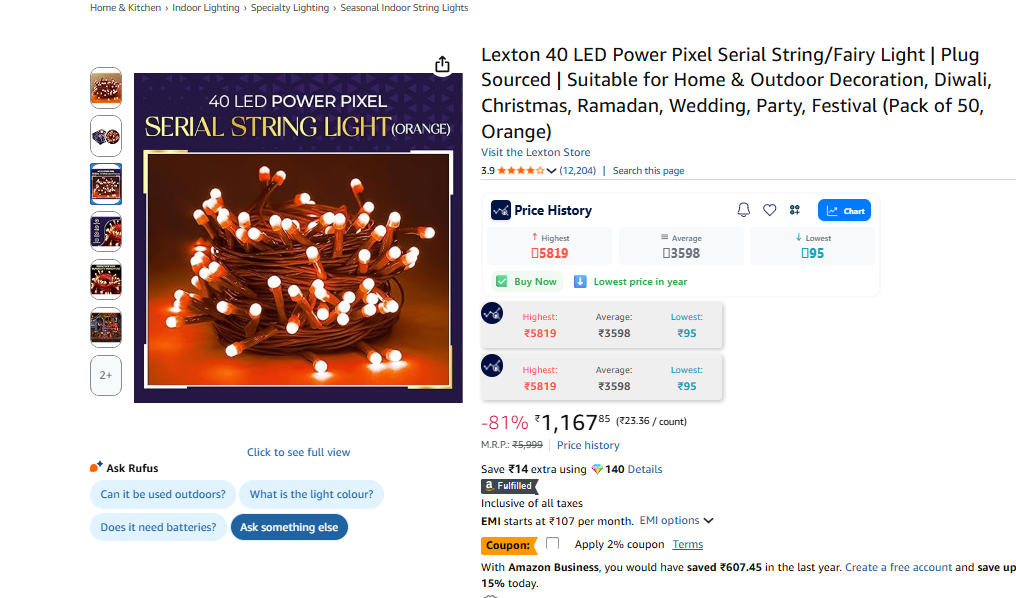Visit the Lexton Store link
Viewport: 1016px width, 598px height.
click(x=535, y=152)
